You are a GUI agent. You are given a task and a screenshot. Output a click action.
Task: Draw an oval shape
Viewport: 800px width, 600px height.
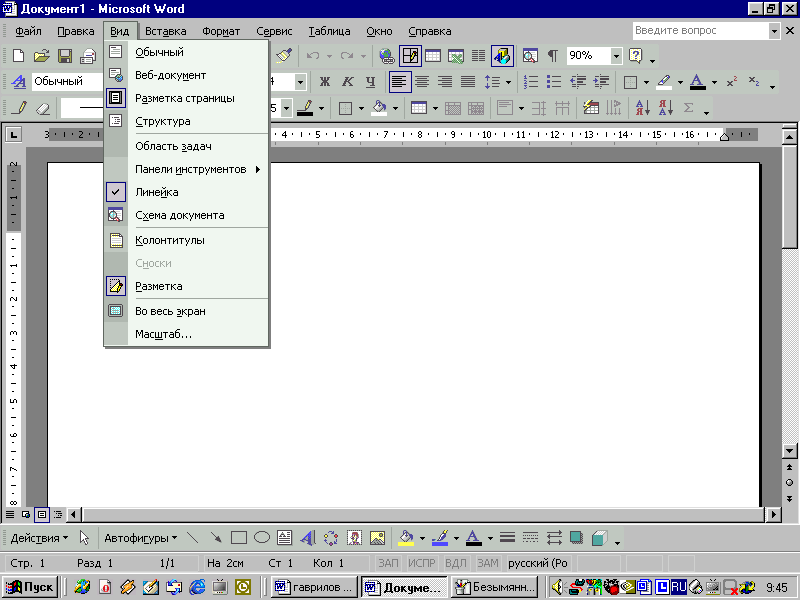click(262, 538)
